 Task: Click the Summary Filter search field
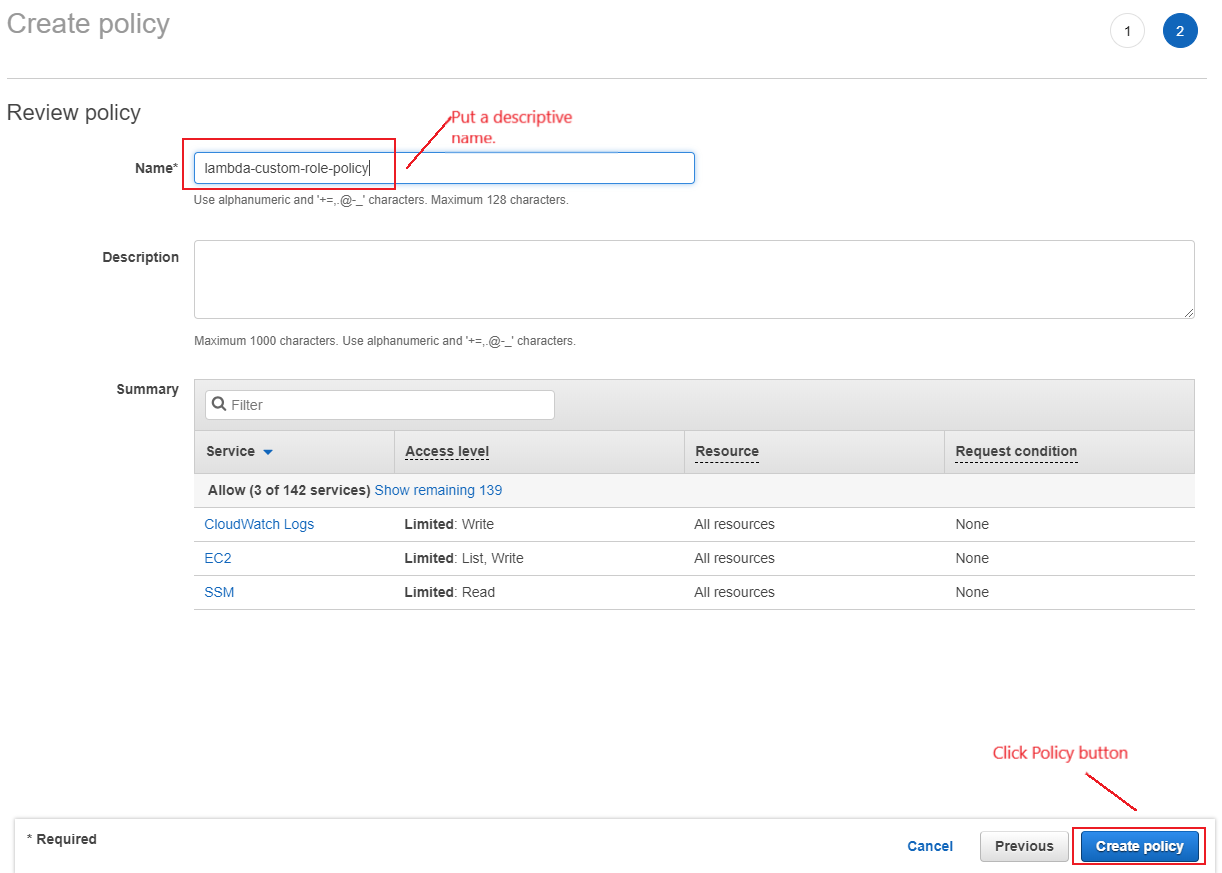pyautogui.click(x=380, y=404)
